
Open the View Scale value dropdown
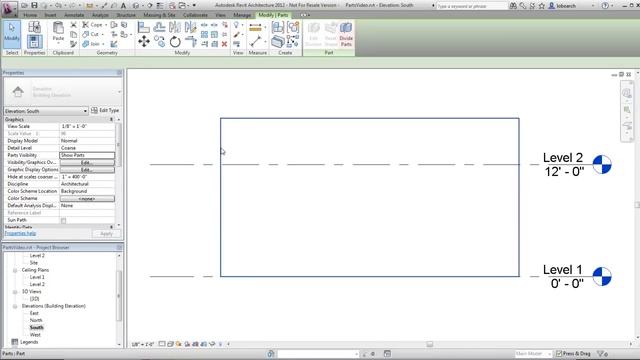click(x=87, y=127)
